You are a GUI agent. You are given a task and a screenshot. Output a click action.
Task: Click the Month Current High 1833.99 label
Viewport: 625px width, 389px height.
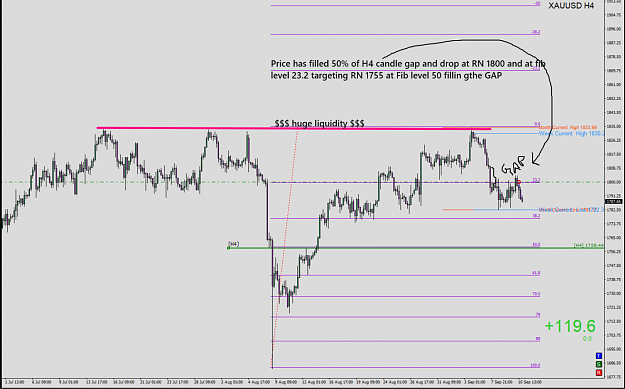[568, 127]
